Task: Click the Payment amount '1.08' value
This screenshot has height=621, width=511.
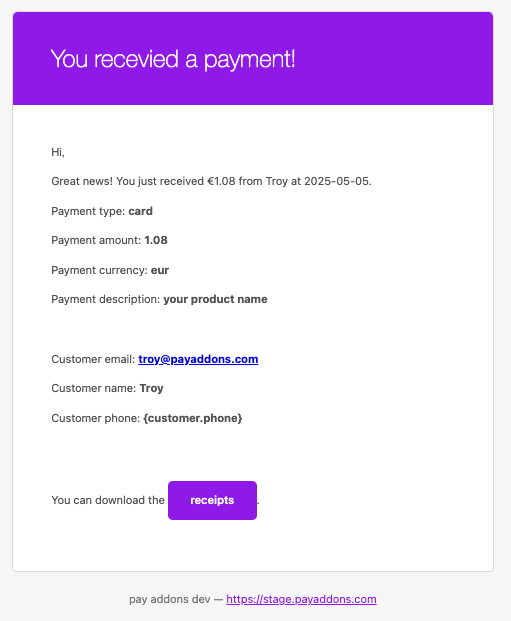Action: pyautogui.click(x=156, y=240)
